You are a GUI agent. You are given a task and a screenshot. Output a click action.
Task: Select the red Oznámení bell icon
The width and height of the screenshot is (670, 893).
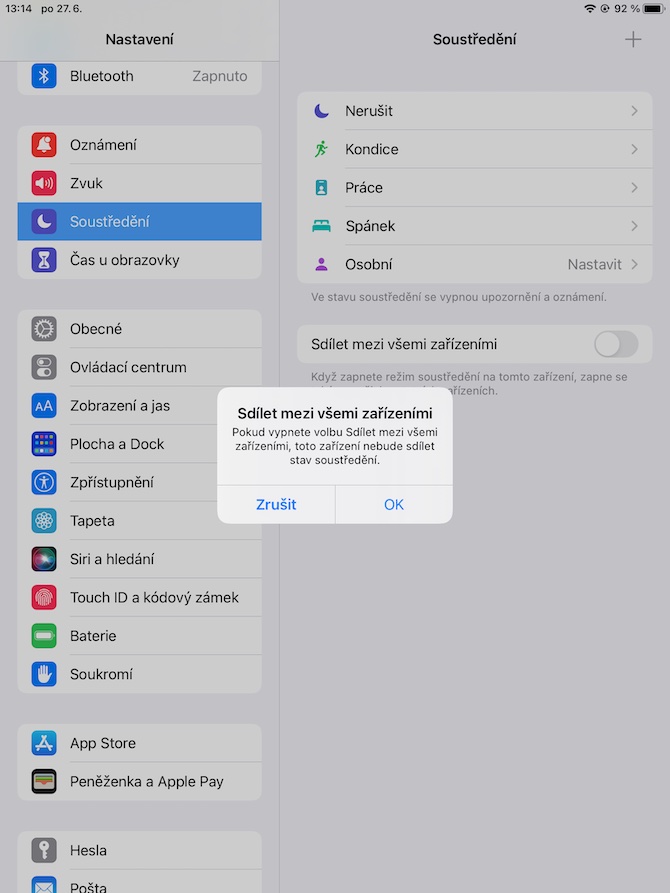pyautogui.click(x=44, y=145)
